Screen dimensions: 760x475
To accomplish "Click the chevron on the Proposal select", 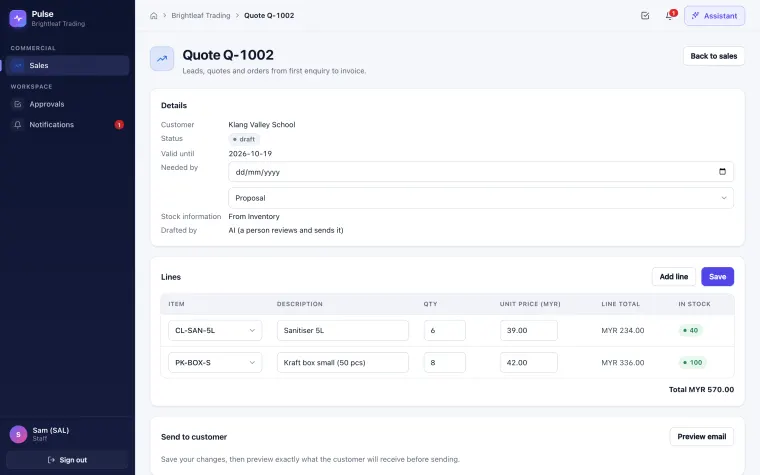I will click(x=724, y=198).
